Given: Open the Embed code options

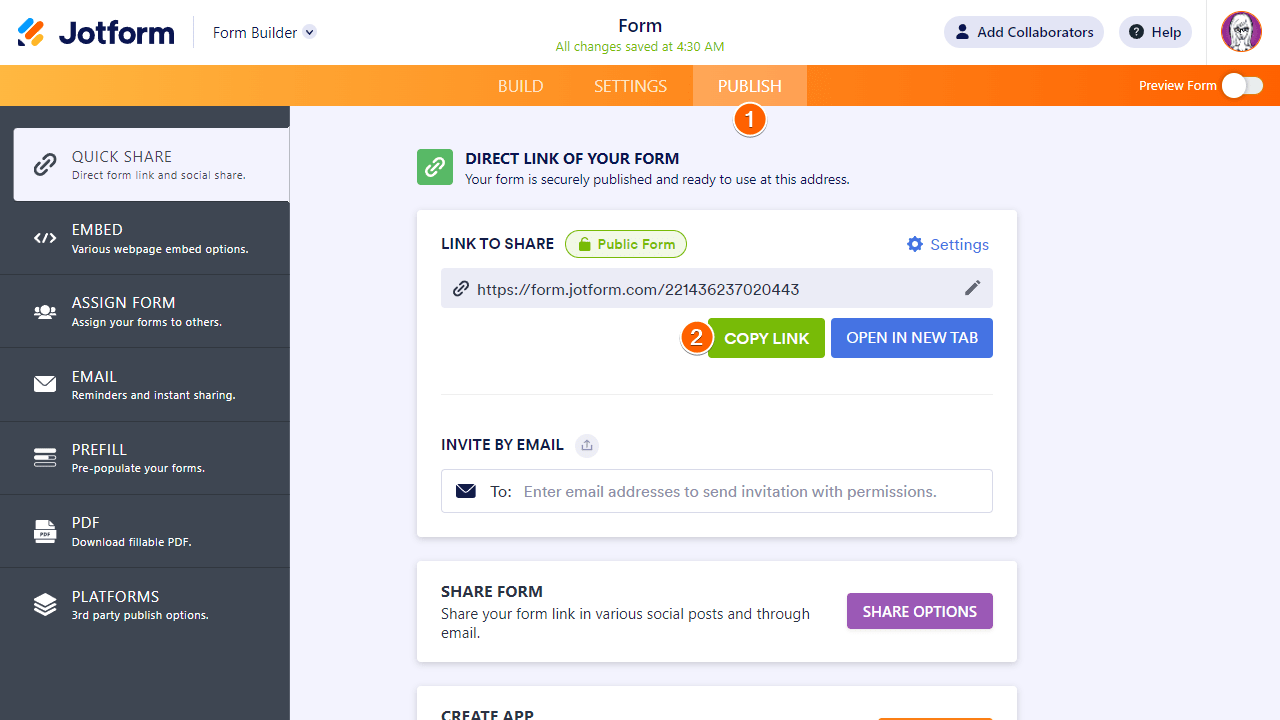Looking at the screenshot, I should click(145, 238).
